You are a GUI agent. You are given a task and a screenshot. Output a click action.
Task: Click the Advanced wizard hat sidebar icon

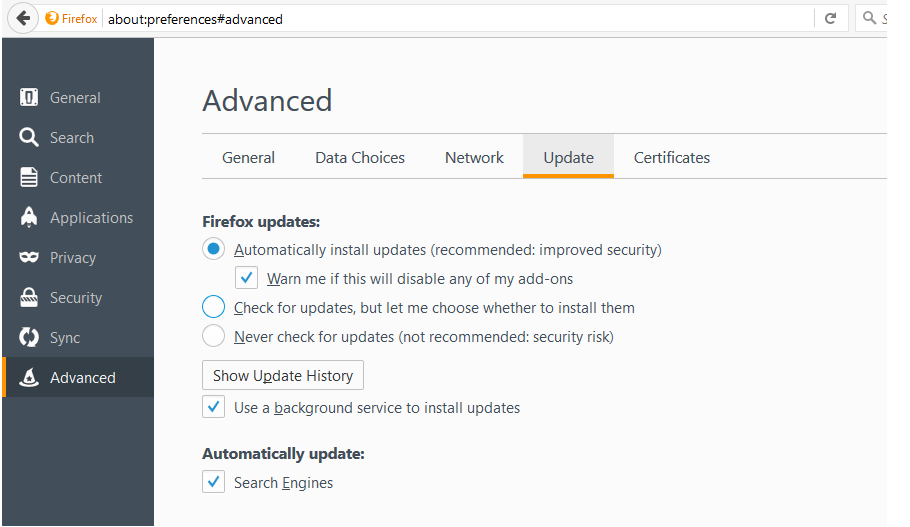click(x=28, y=377)
